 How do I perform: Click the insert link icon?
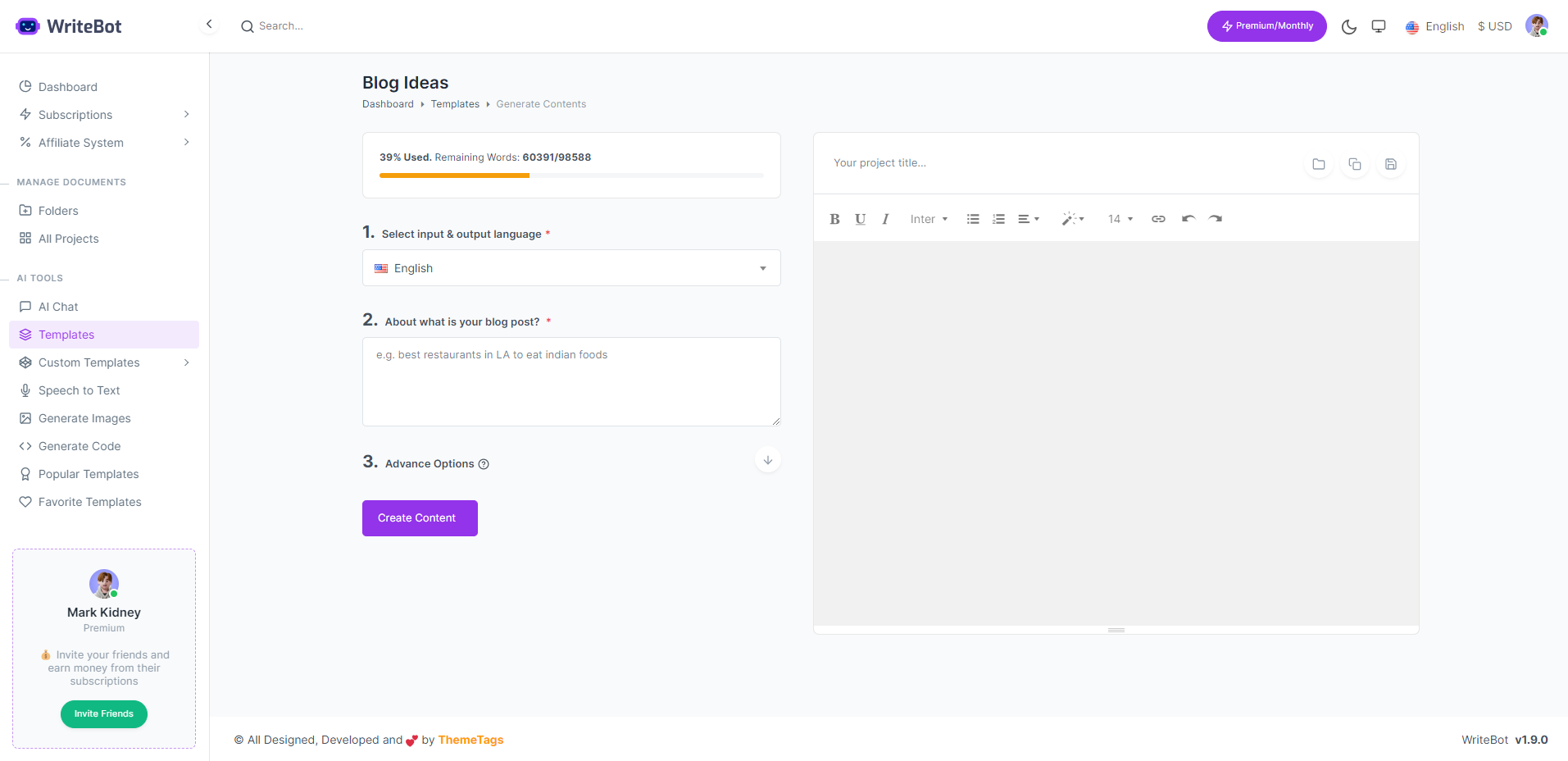click(x=1158, y=219)
